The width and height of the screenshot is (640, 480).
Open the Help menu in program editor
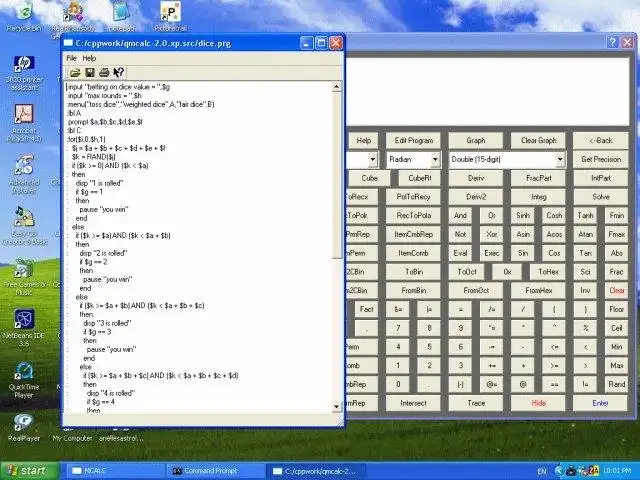click(x=89, y=58)
